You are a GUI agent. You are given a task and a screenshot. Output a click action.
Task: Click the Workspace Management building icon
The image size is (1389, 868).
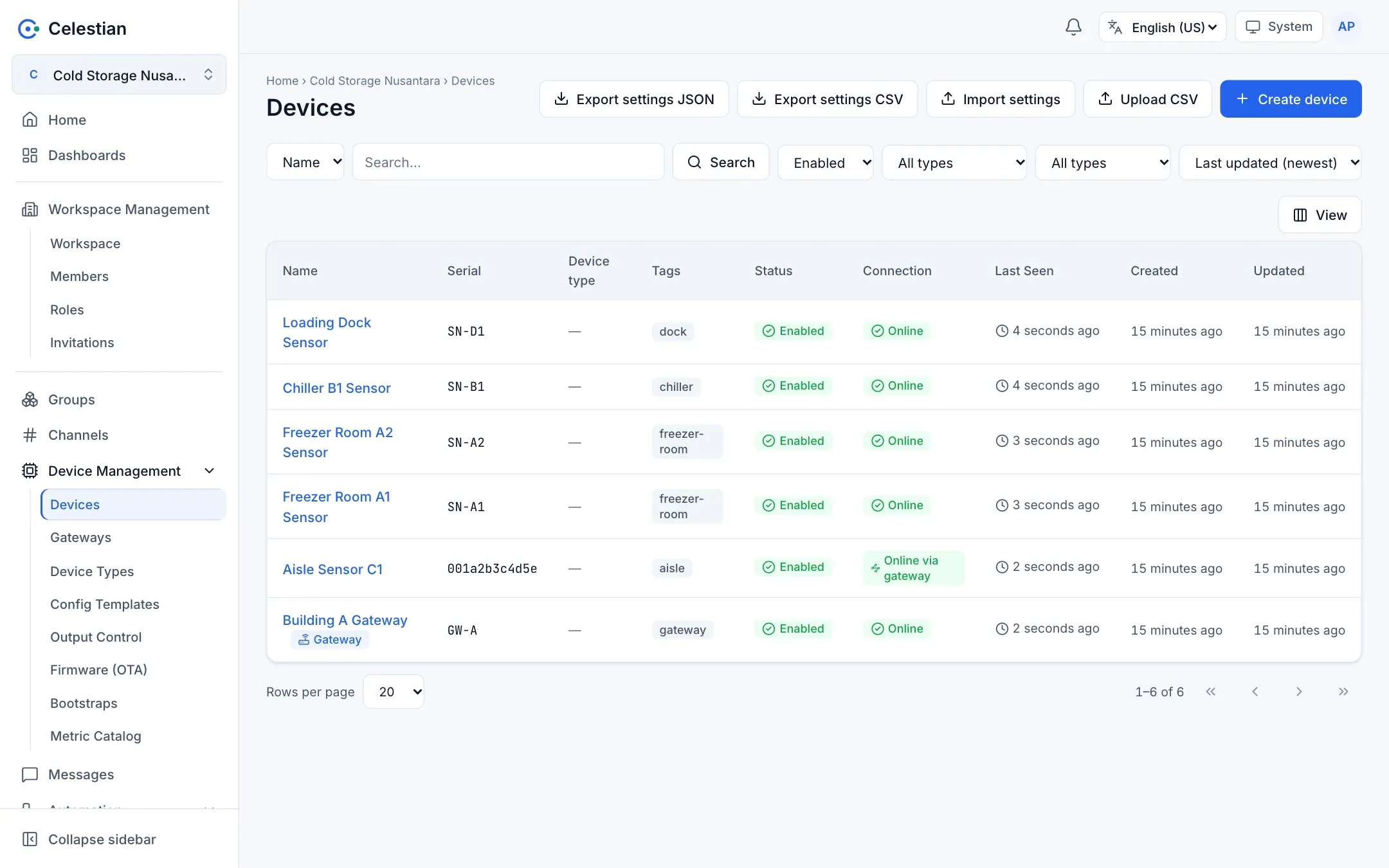30,209
